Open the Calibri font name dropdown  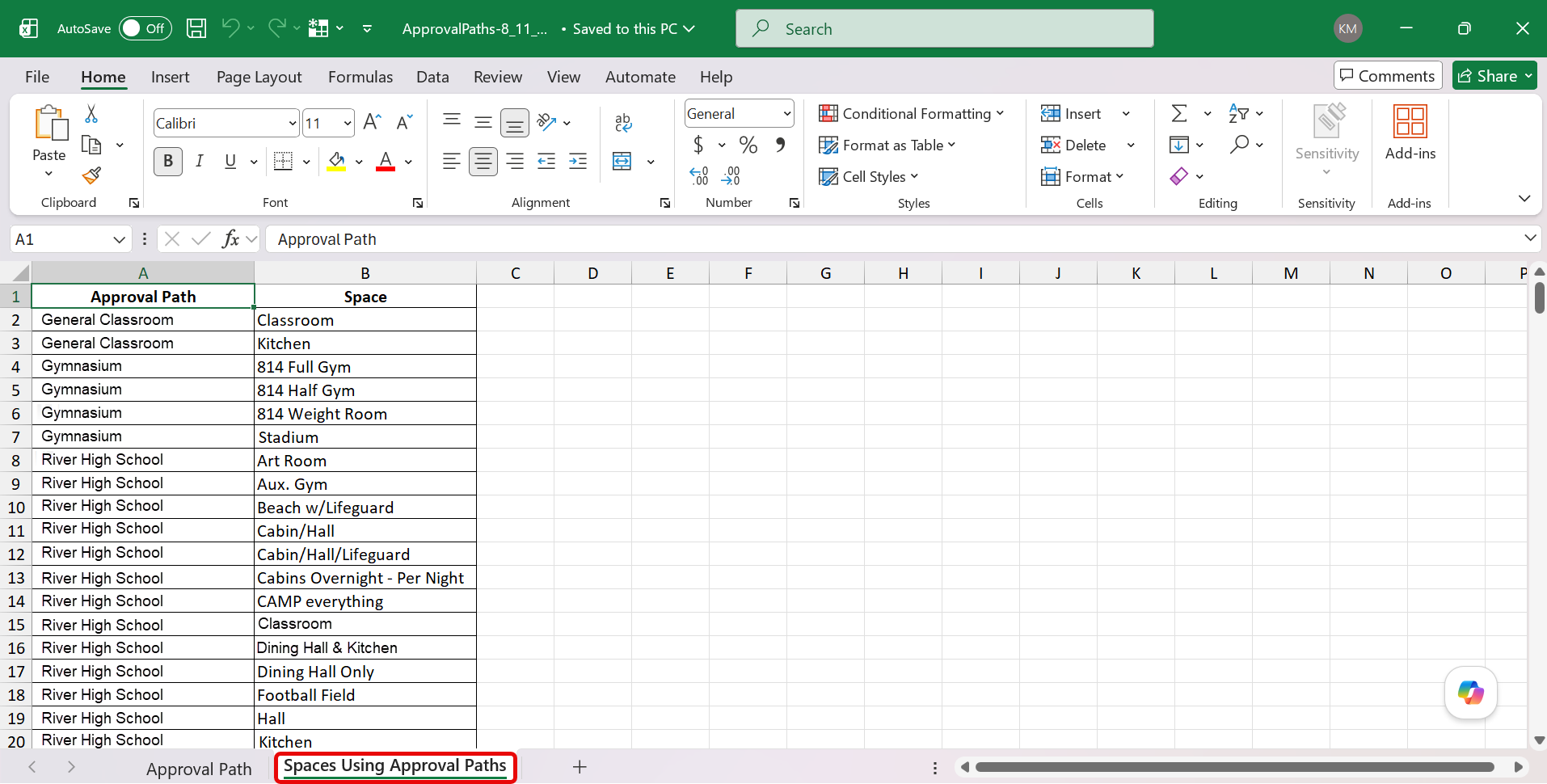click(x=293, y=124)
